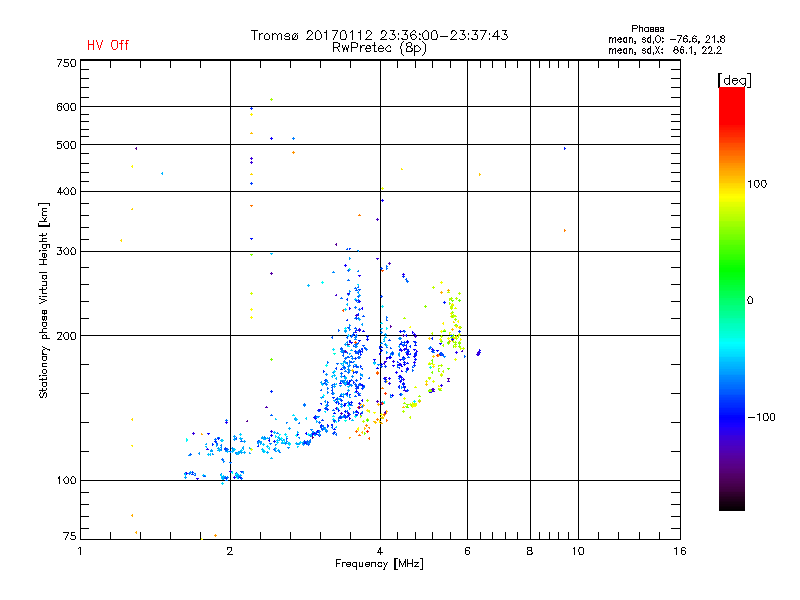Click the "[deg]" colorbar unit label
800x600 pixels.
point(734,80)
